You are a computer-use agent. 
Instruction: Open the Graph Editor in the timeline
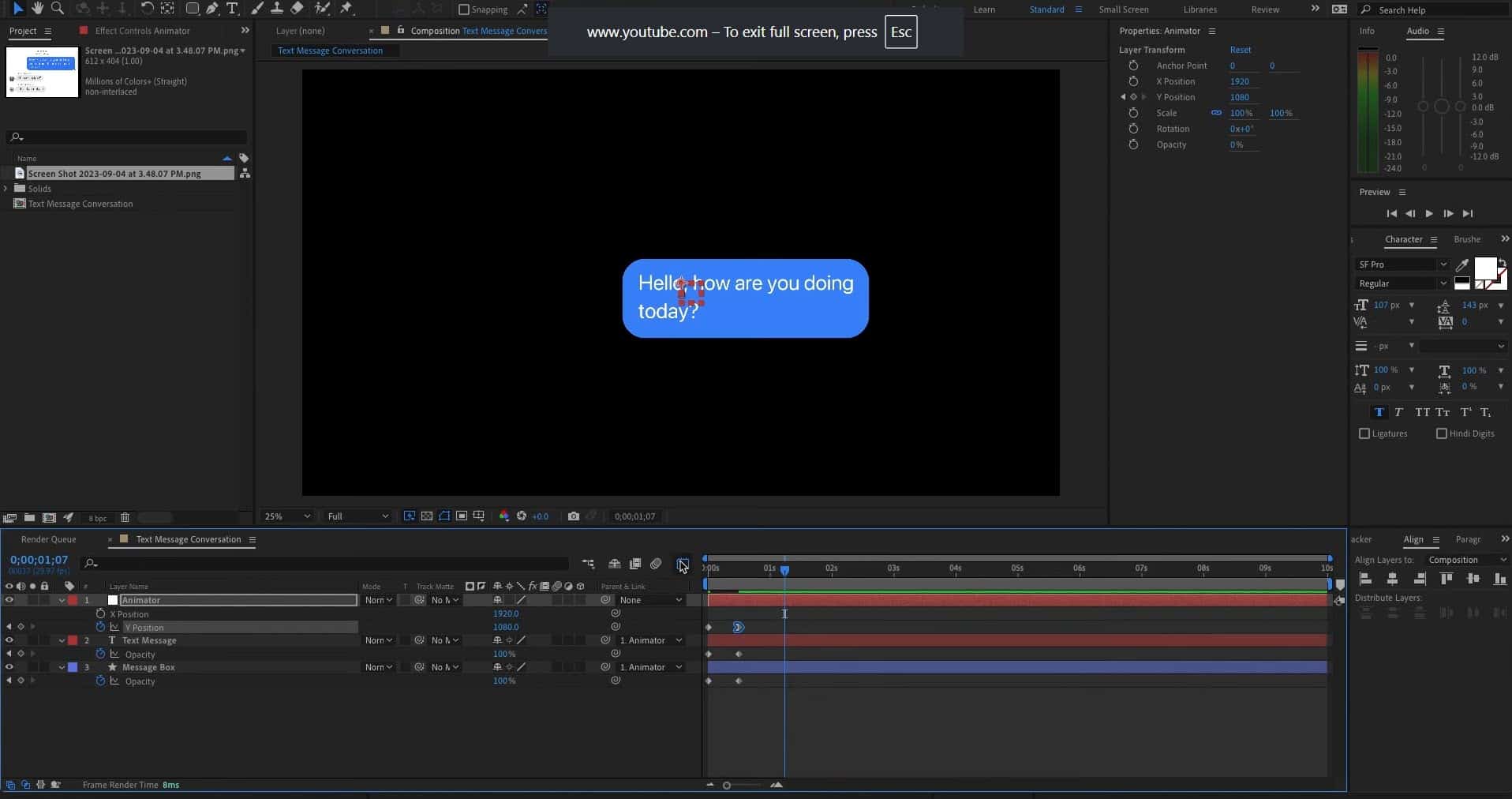[682, 564]
